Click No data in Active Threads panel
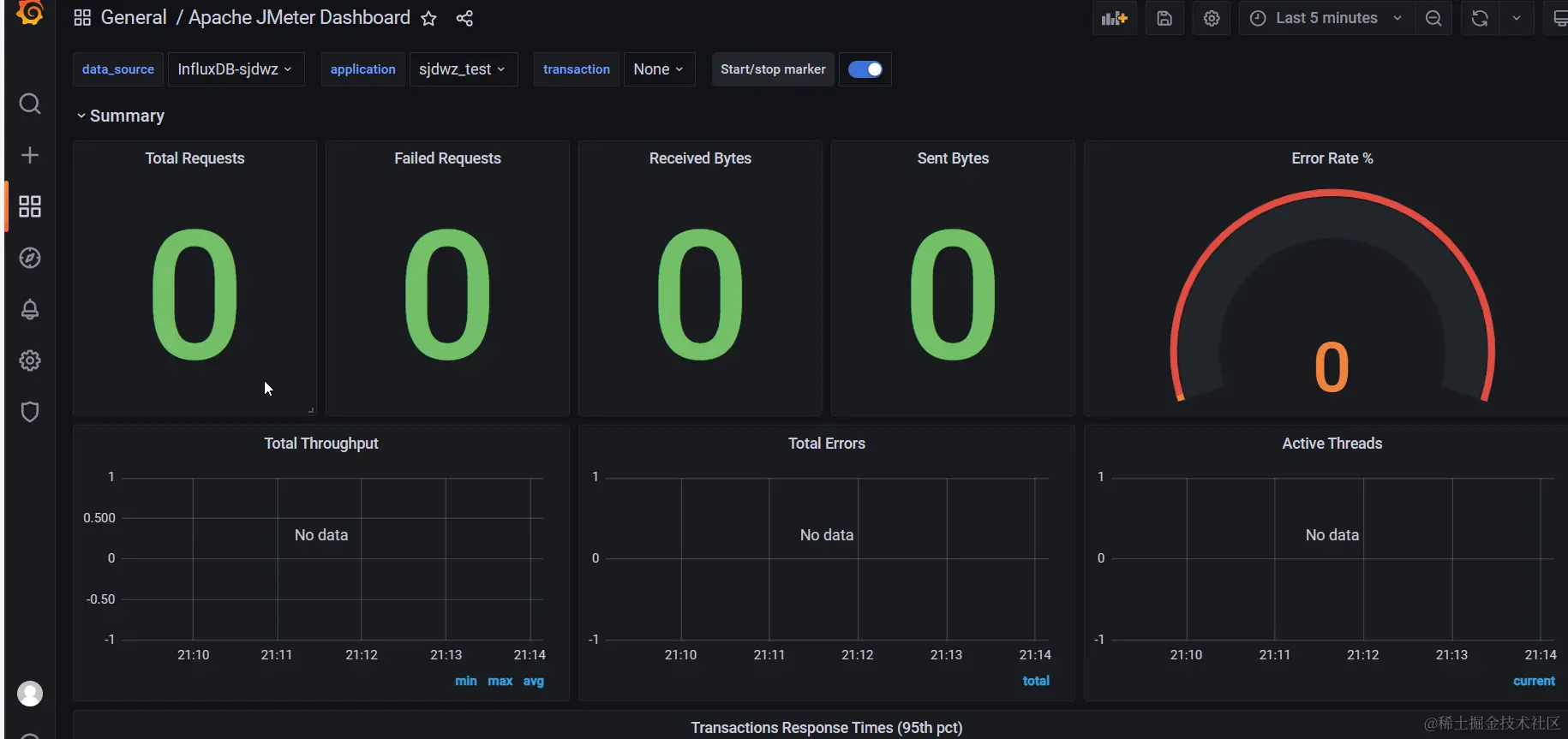 [x=1332, y=535]
